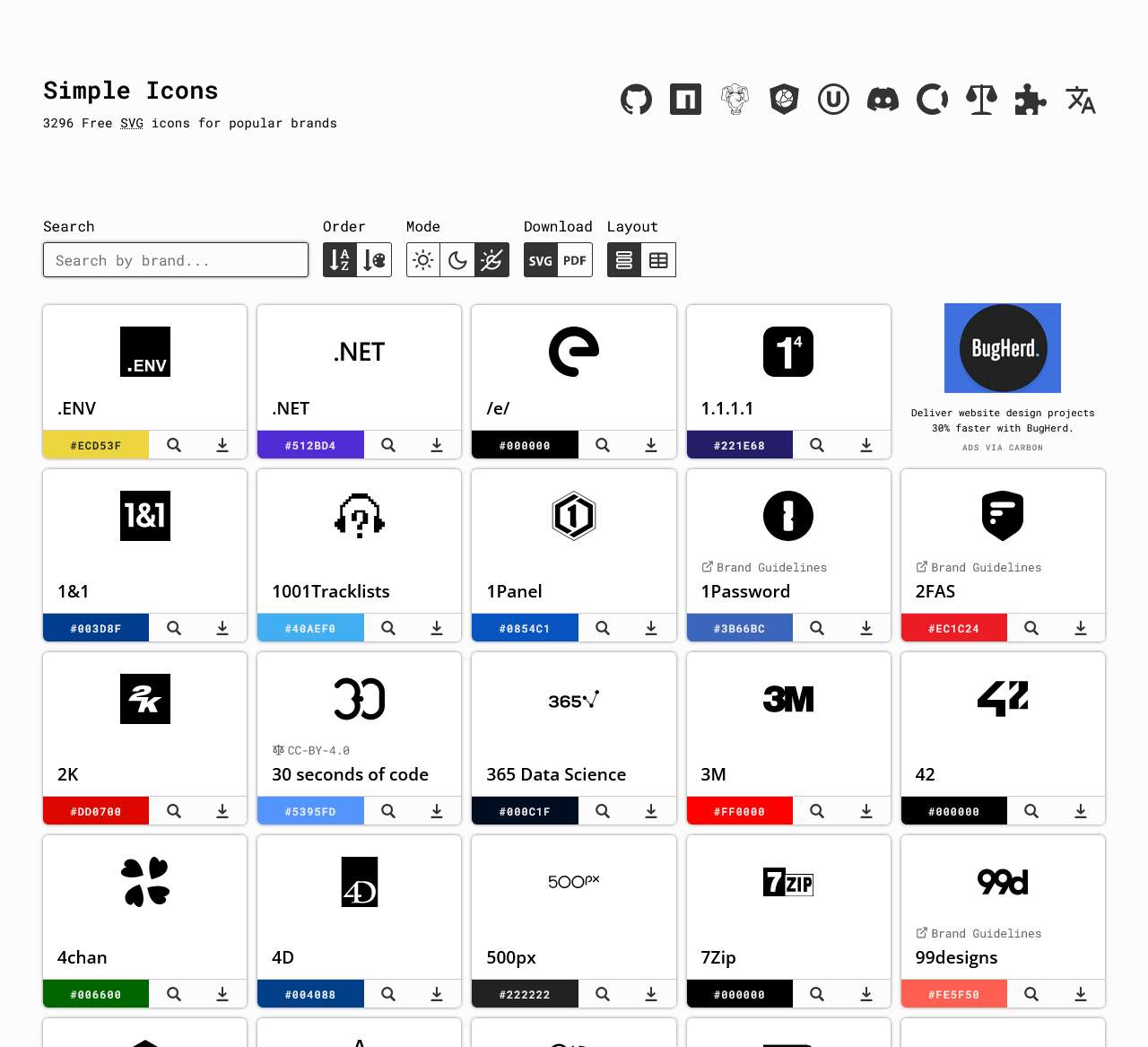This screenshot has width=1148, height=1047.
Task: Click the 'SVG' abbreviation in subtitle
Action: click(x=132, y=123)
